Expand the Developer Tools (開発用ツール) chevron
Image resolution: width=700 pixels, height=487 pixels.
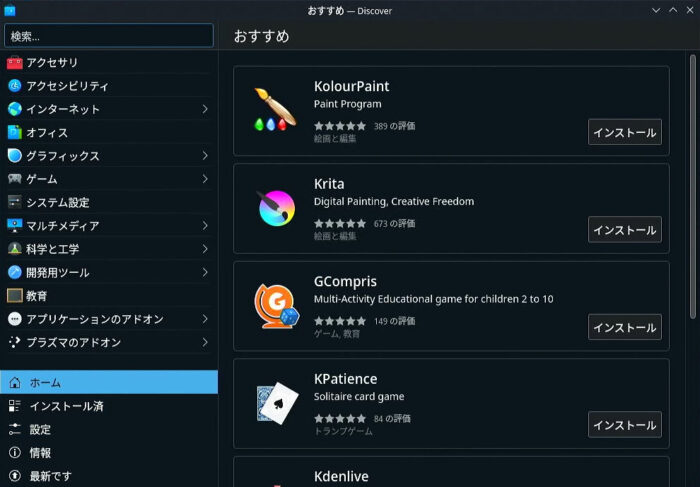click(x=205, y=272)
